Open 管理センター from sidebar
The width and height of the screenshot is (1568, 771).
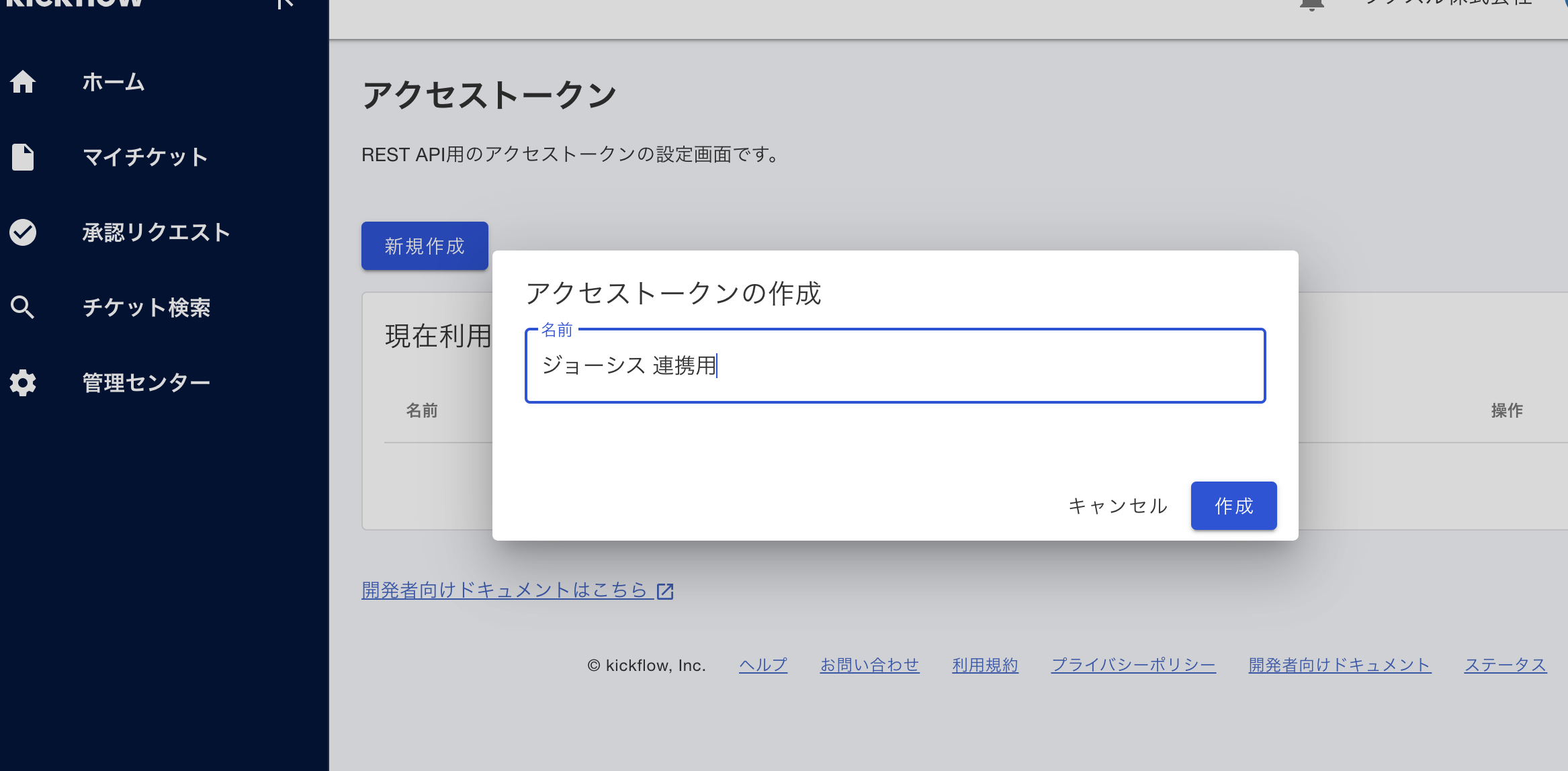tap(146, 383)
